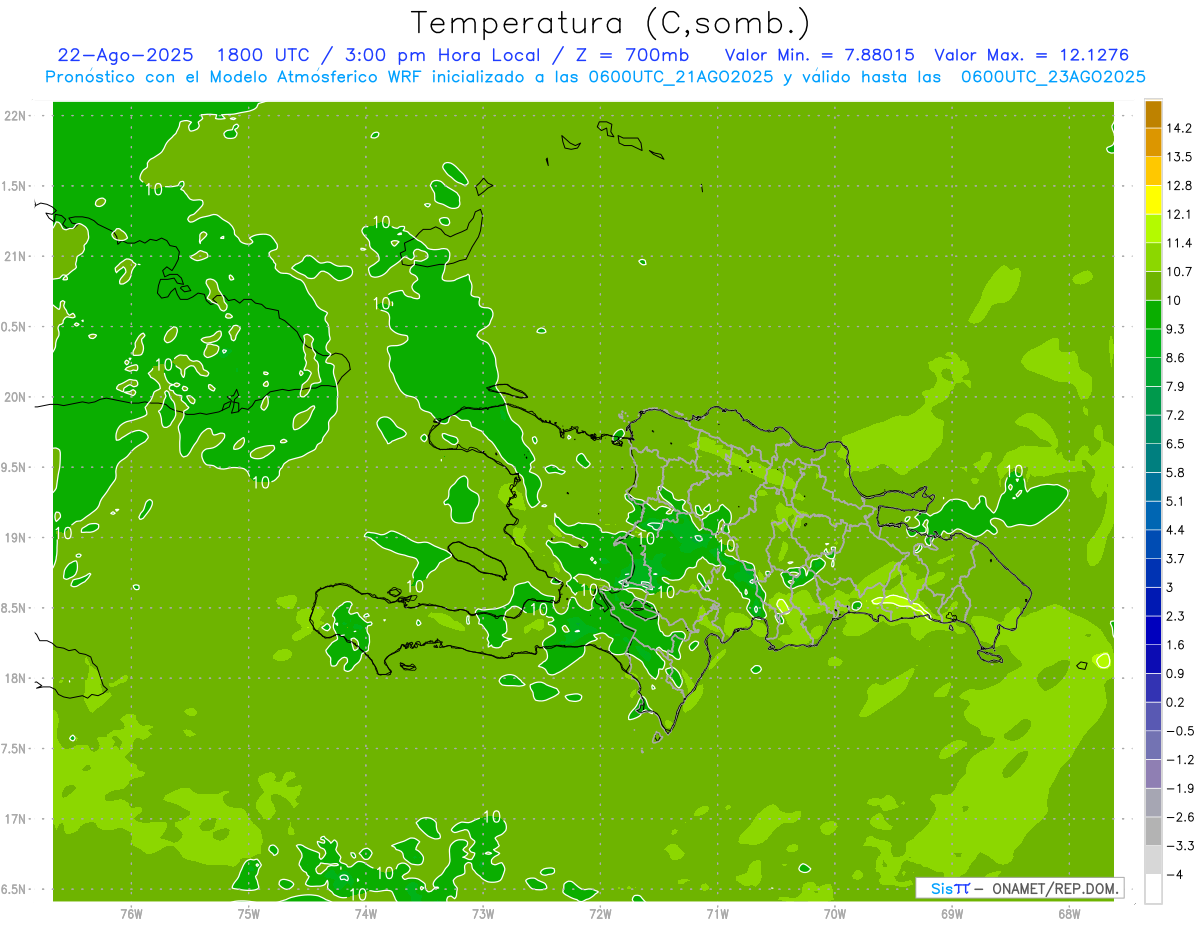The image size is (1200, 927).
Task: Click the "21N" latitude axis label
Action: tap(15, 257)
